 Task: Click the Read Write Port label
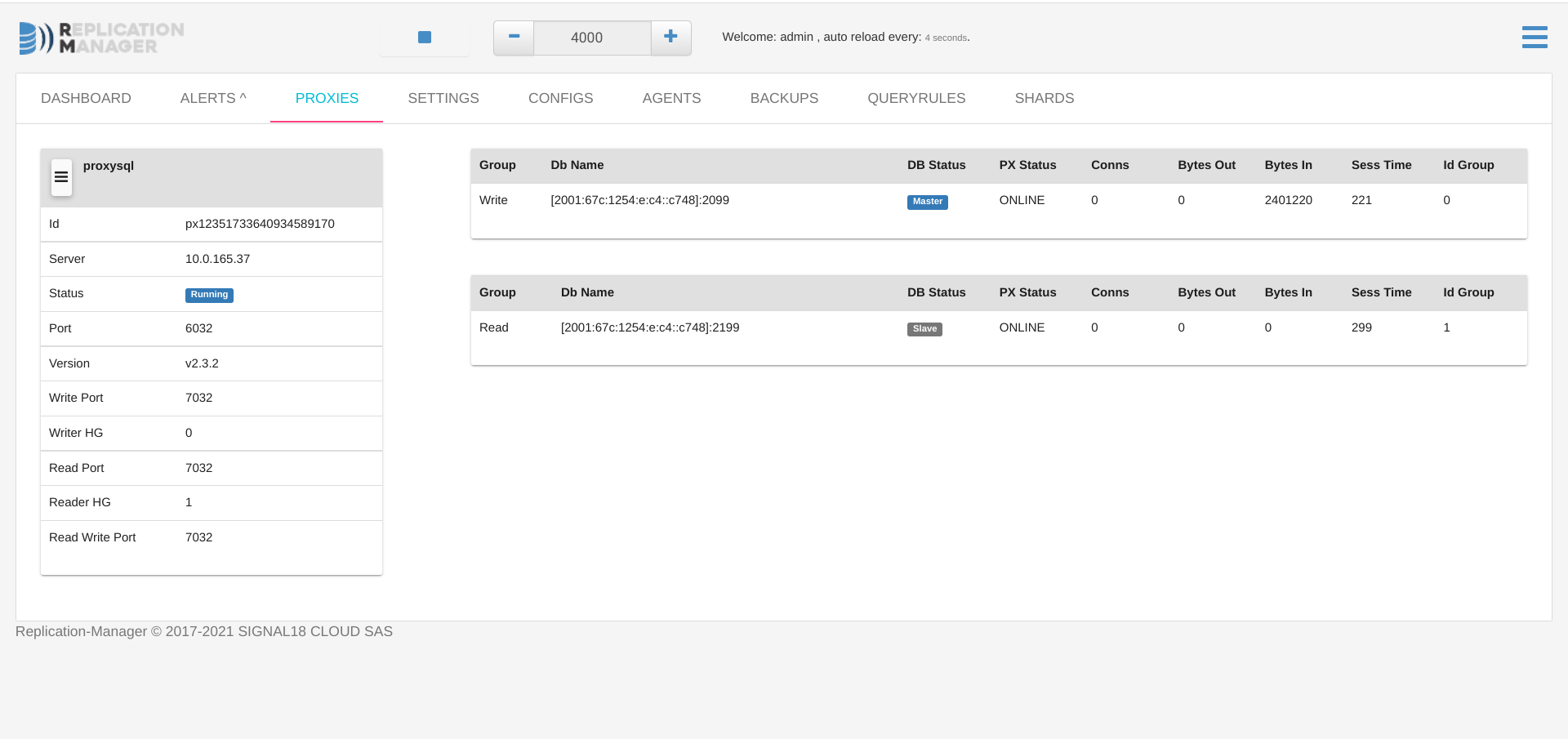tap(92, 537)
